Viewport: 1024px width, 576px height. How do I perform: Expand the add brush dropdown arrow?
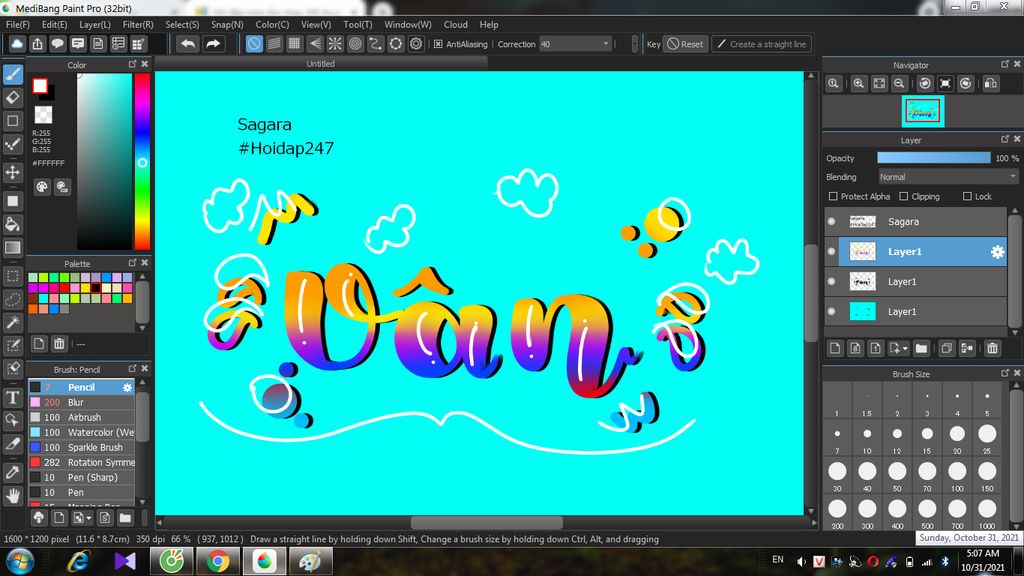pos(89,519)
